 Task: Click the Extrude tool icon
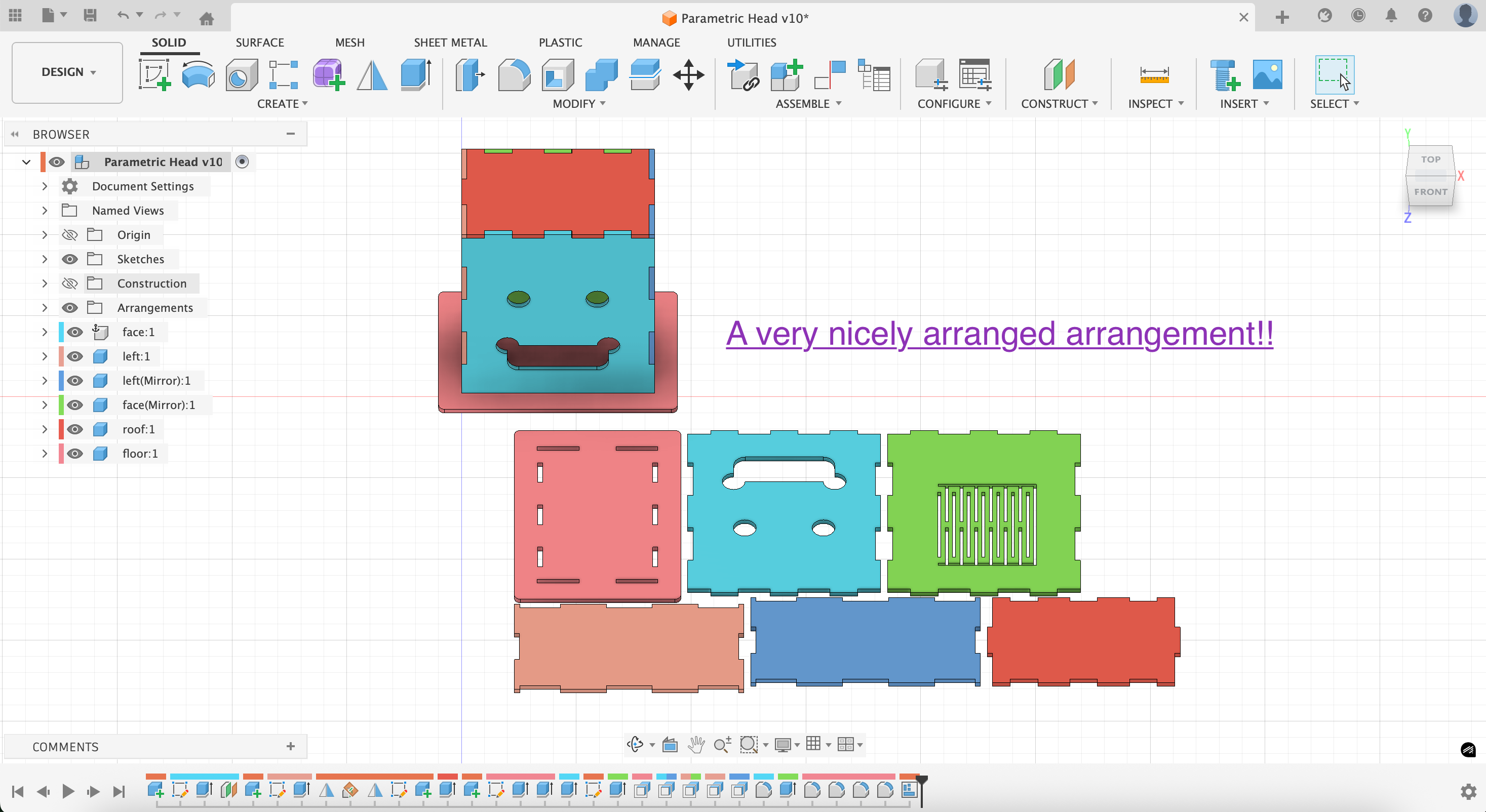(416, 75)
